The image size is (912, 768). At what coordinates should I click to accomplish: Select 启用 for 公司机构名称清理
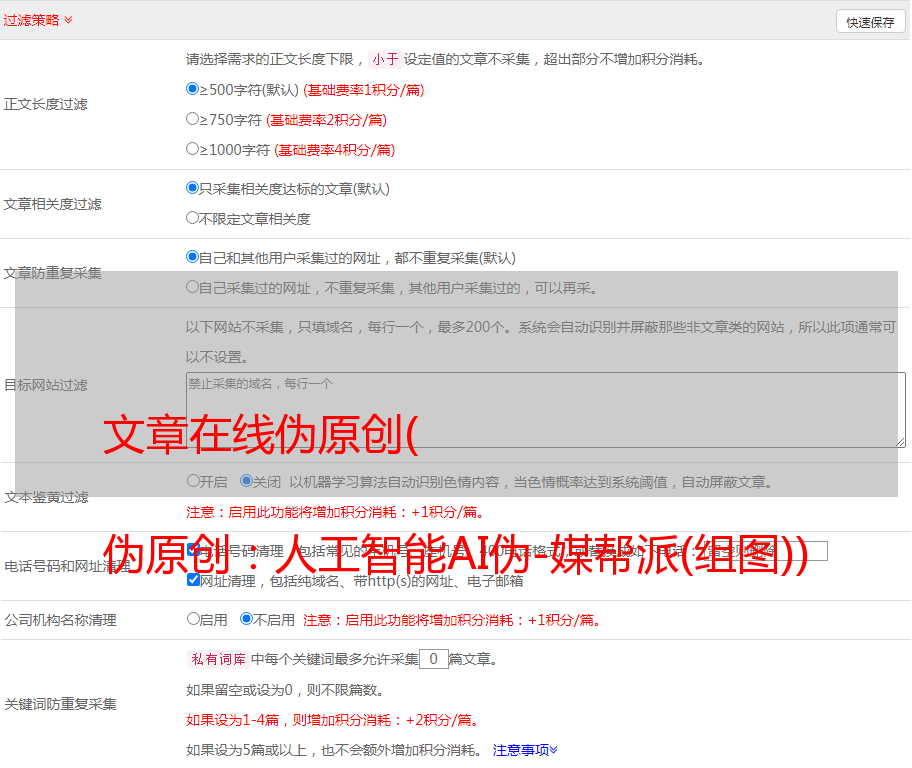(193, 618)
